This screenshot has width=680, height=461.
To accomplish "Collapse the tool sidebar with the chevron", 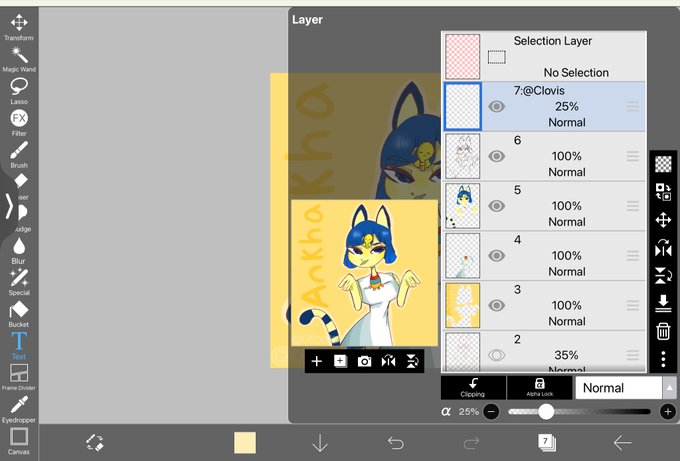I will click(x=9, y=206).
